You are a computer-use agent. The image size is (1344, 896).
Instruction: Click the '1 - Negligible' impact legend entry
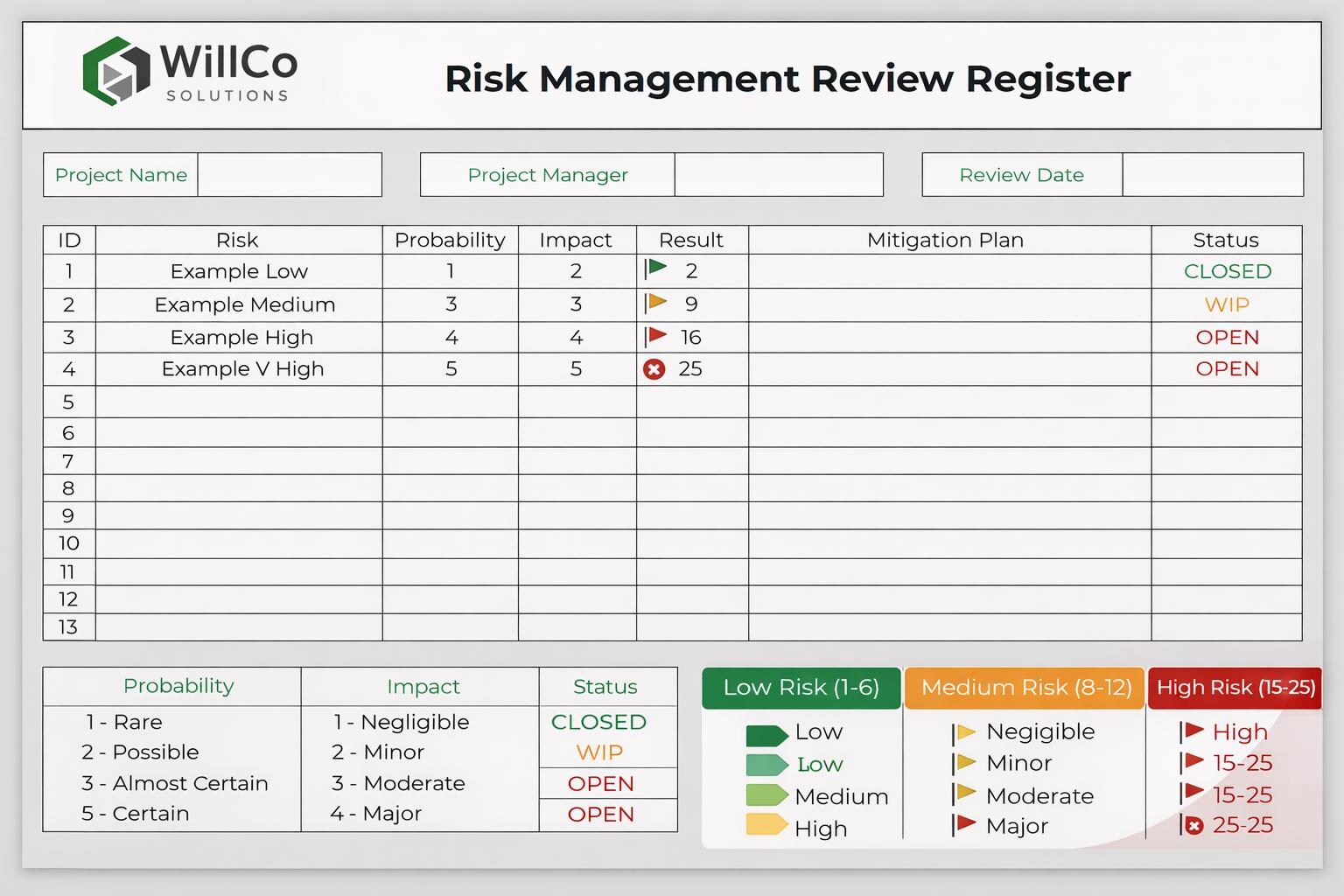pos(401,722)
